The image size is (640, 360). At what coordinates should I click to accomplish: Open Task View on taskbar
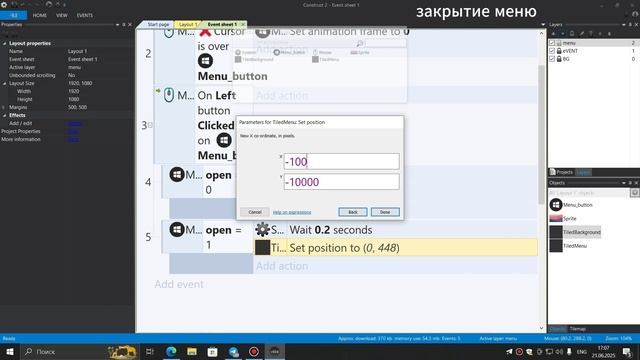(149, 351)
